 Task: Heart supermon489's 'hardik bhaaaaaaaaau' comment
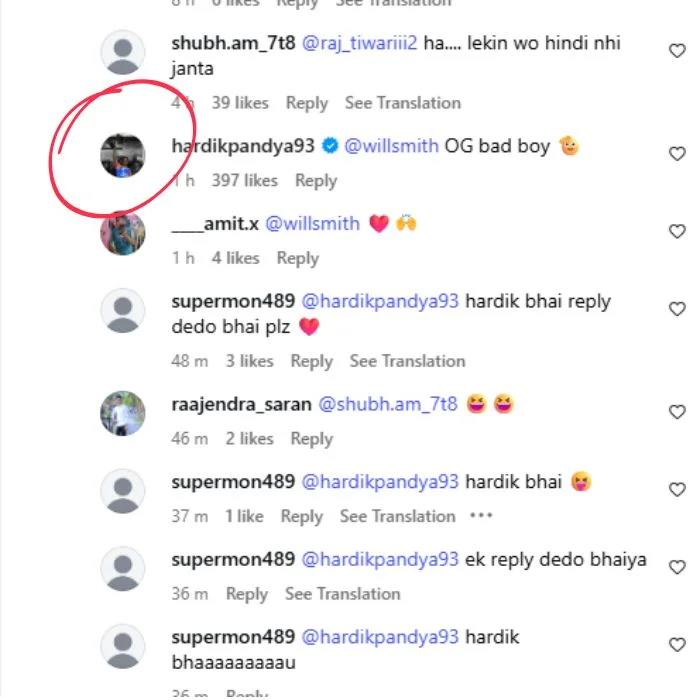pyautogui.click(x=677, y=645)
